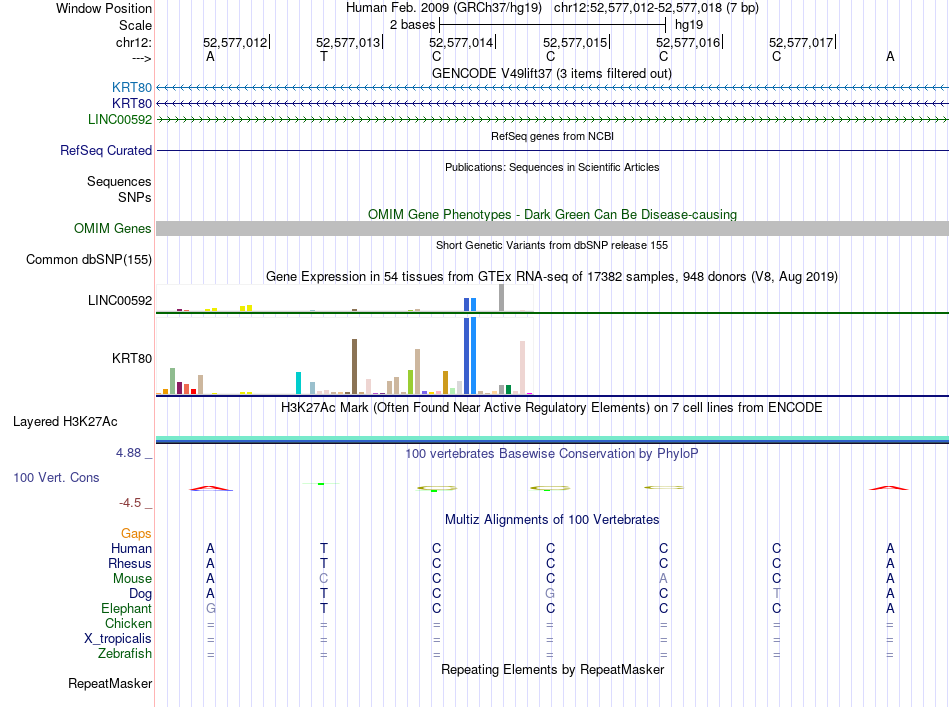
Task: Click the RepeatMasker track label
Action: pos(110,683)
